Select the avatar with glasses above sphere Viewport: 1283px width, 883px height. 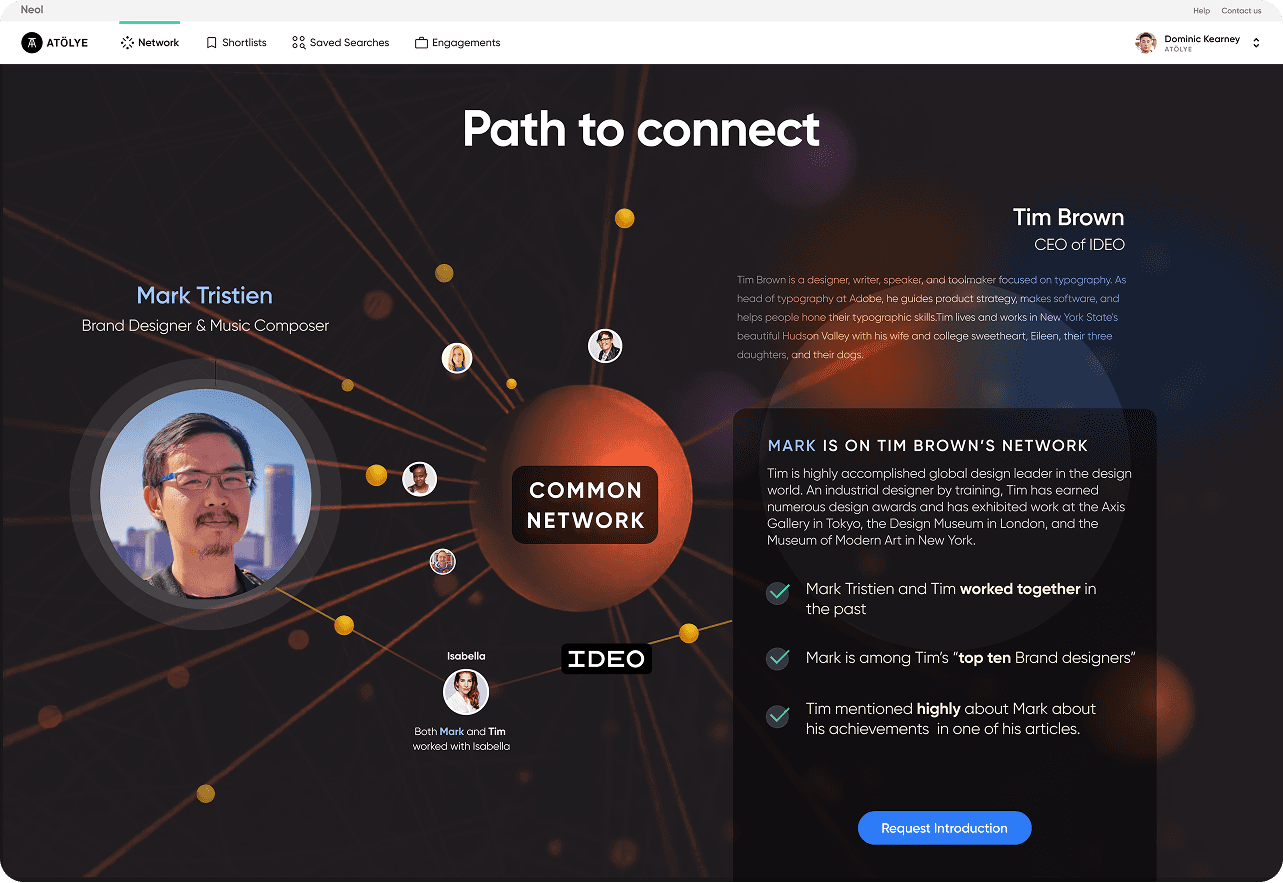605,346
